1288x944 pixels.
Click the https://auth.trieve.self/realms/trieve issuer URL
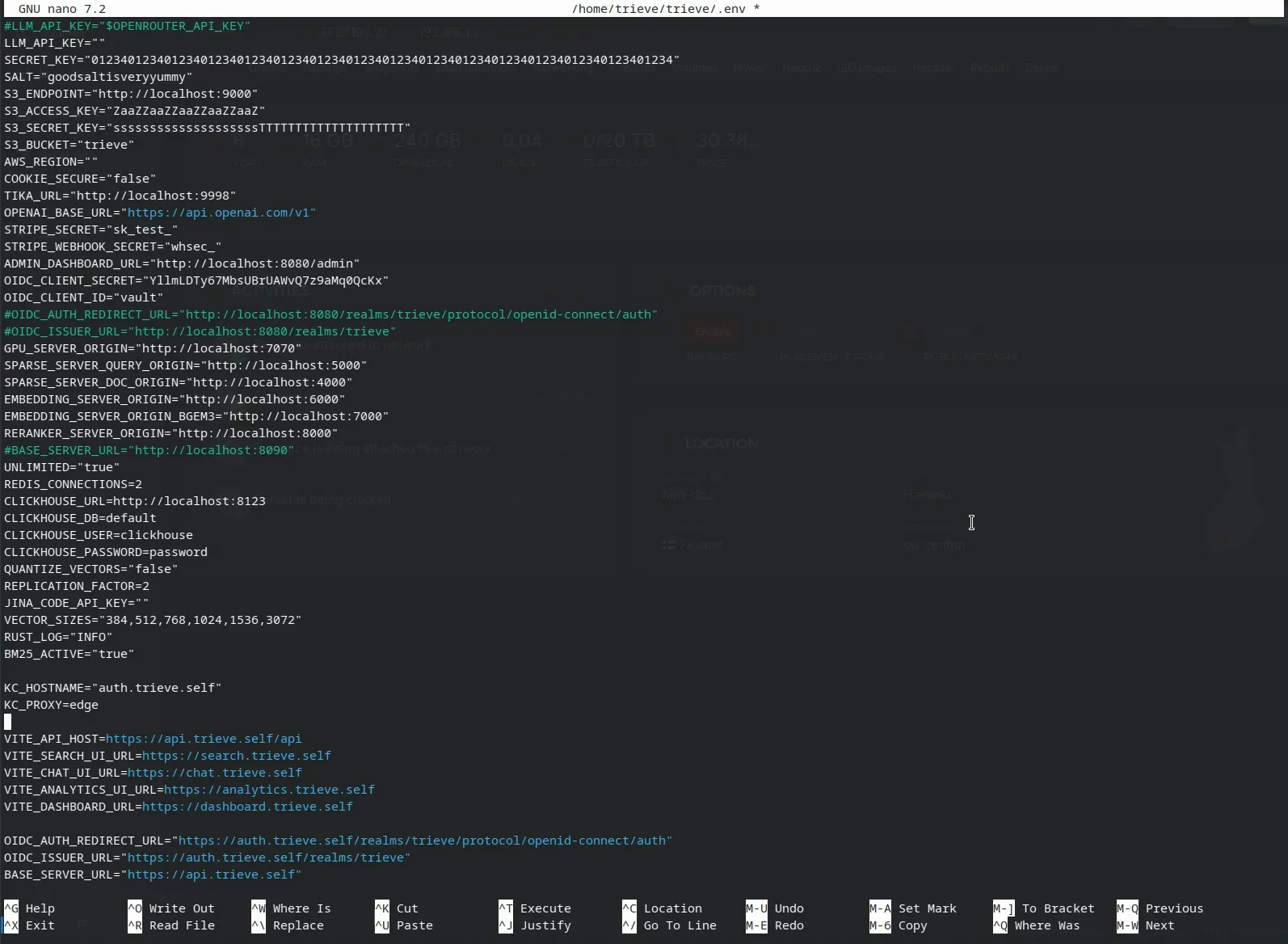coord(266,858)
